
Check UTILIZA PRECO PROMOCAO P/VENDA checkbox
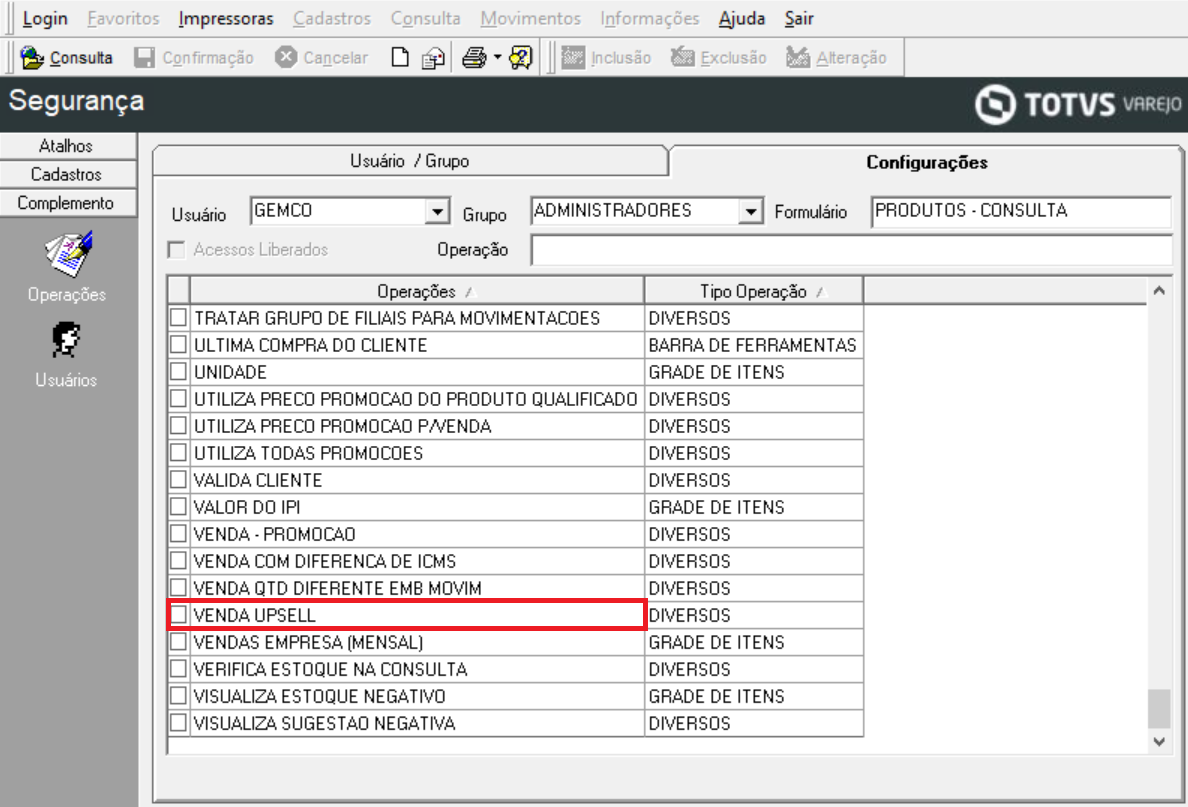click(x=178, y=426)
